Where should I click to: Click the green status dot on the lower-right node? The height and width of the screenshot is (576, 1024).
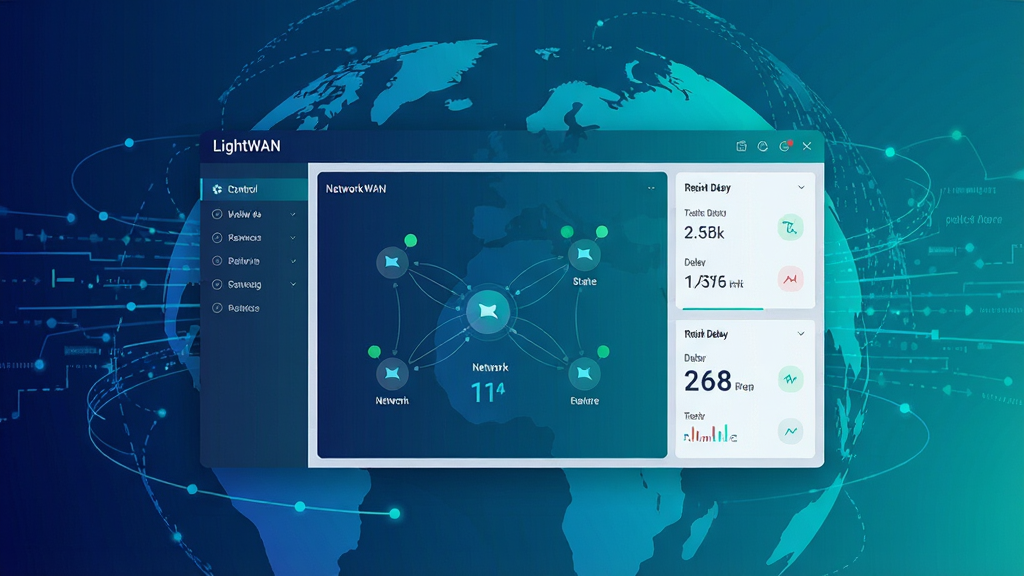(x=603, y=352)
